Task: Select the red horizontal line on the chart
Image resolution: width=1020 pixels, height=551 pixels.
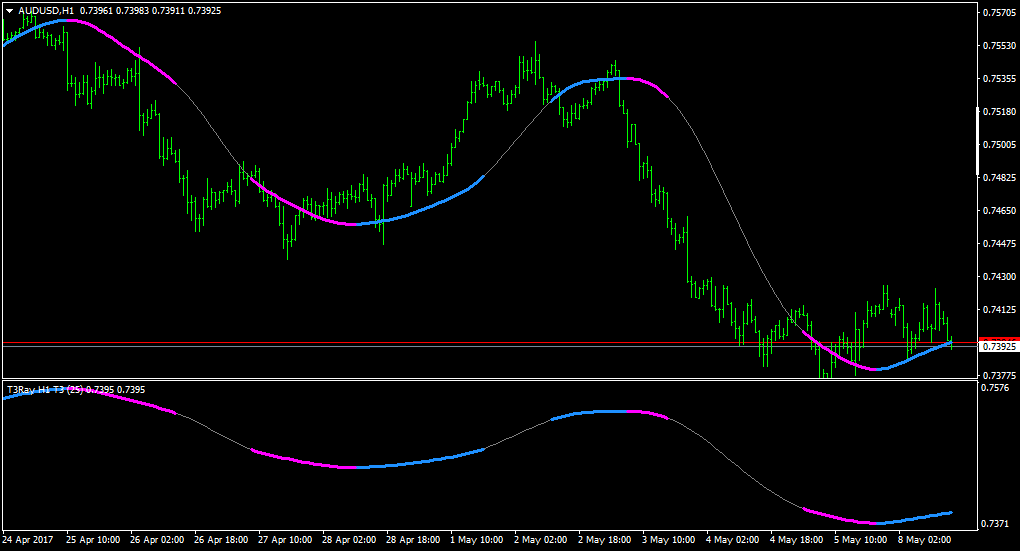Action: point(489,342)
